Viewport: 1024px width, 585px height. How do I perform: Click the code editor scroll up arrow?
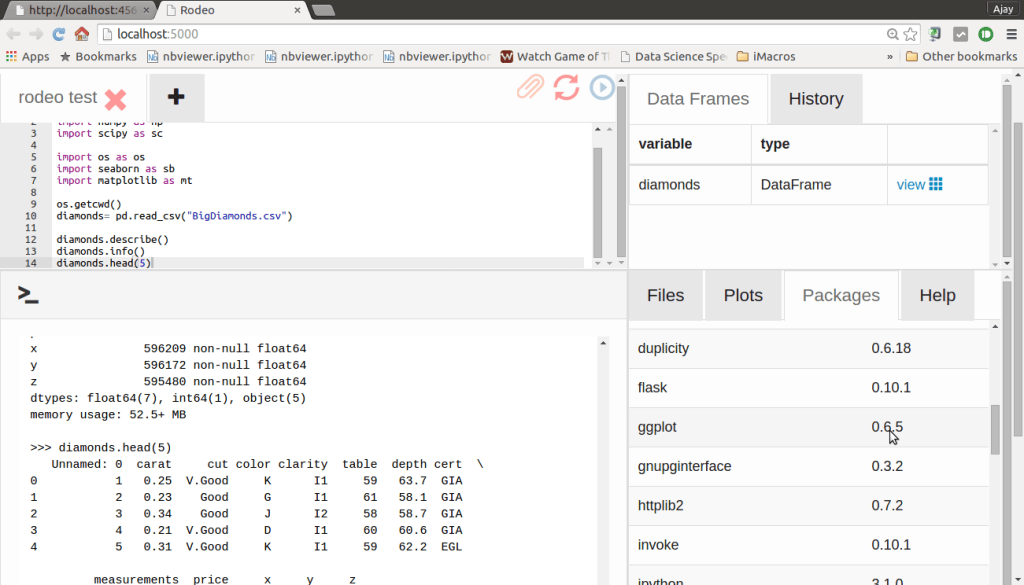point(597,129)
